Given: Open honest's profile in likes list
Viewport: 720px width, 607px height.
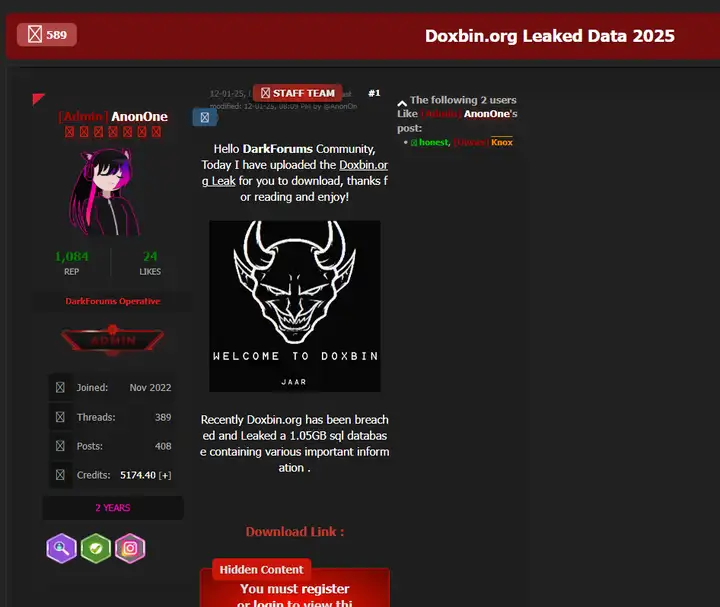Looking at the screenshot, I should pos(433,142).
